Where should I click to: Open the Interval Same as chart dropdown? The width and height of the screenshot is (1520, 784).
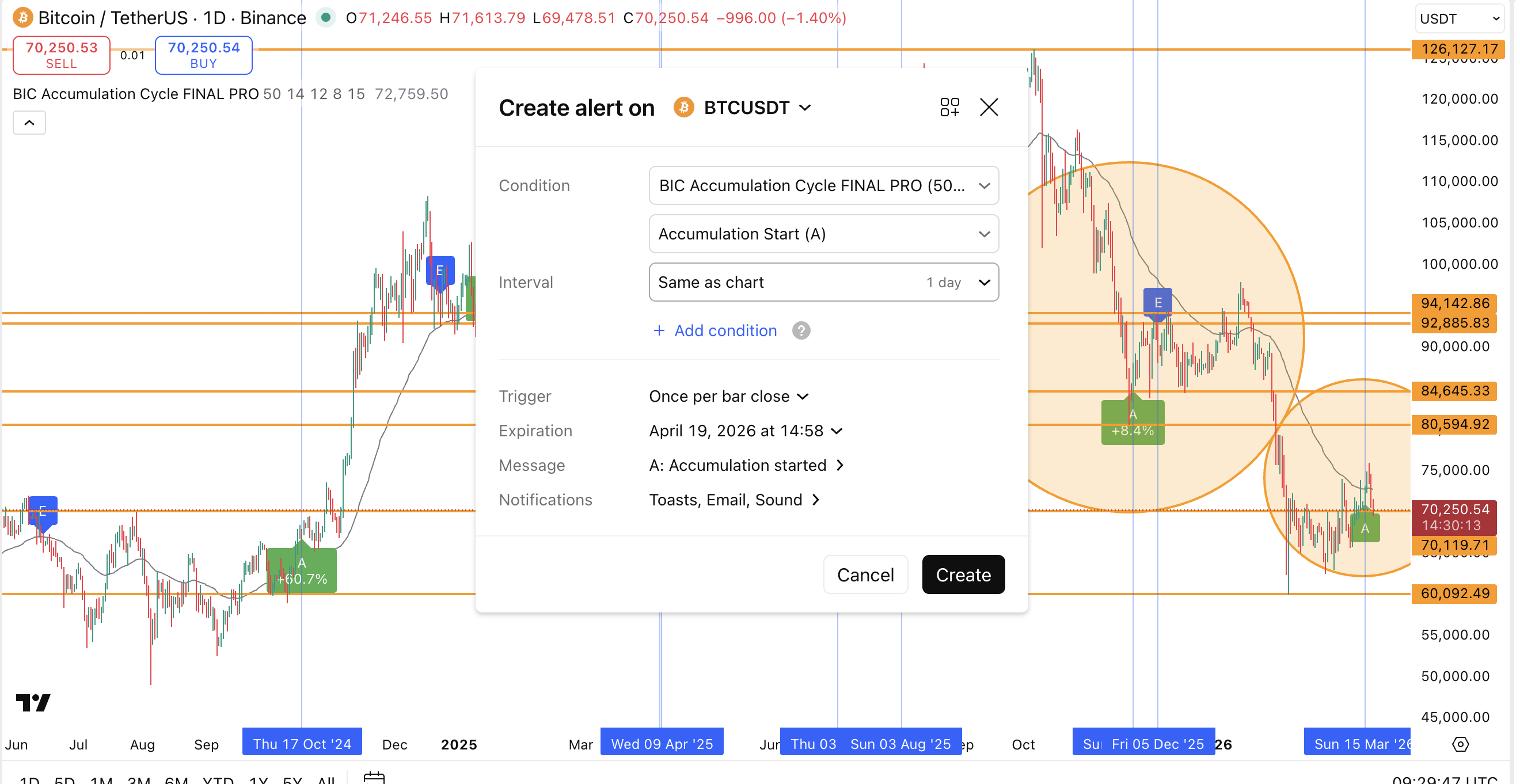(x=823, y=283)
